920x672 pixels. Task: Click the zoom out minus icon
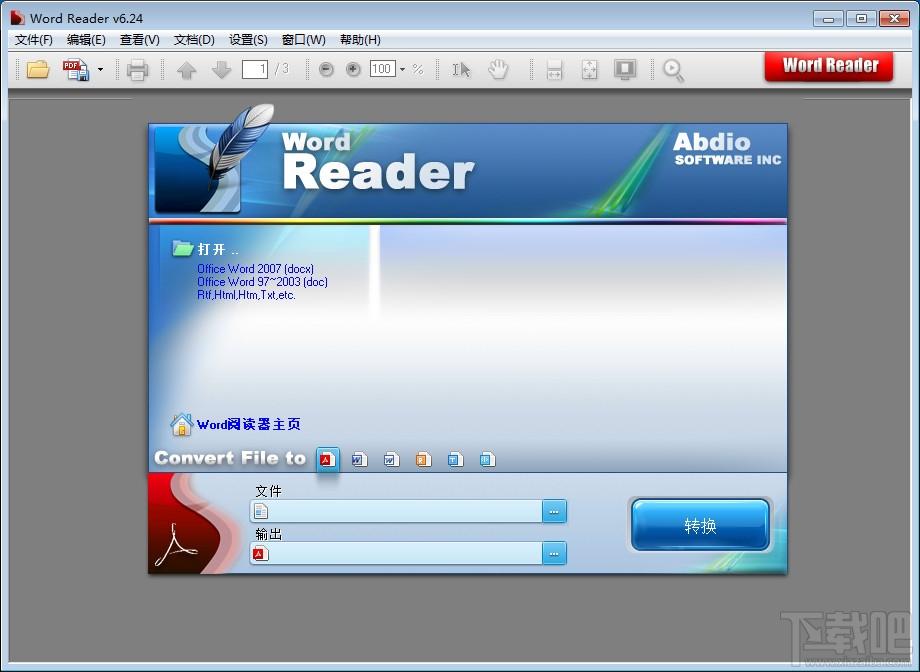coord(326,69)
